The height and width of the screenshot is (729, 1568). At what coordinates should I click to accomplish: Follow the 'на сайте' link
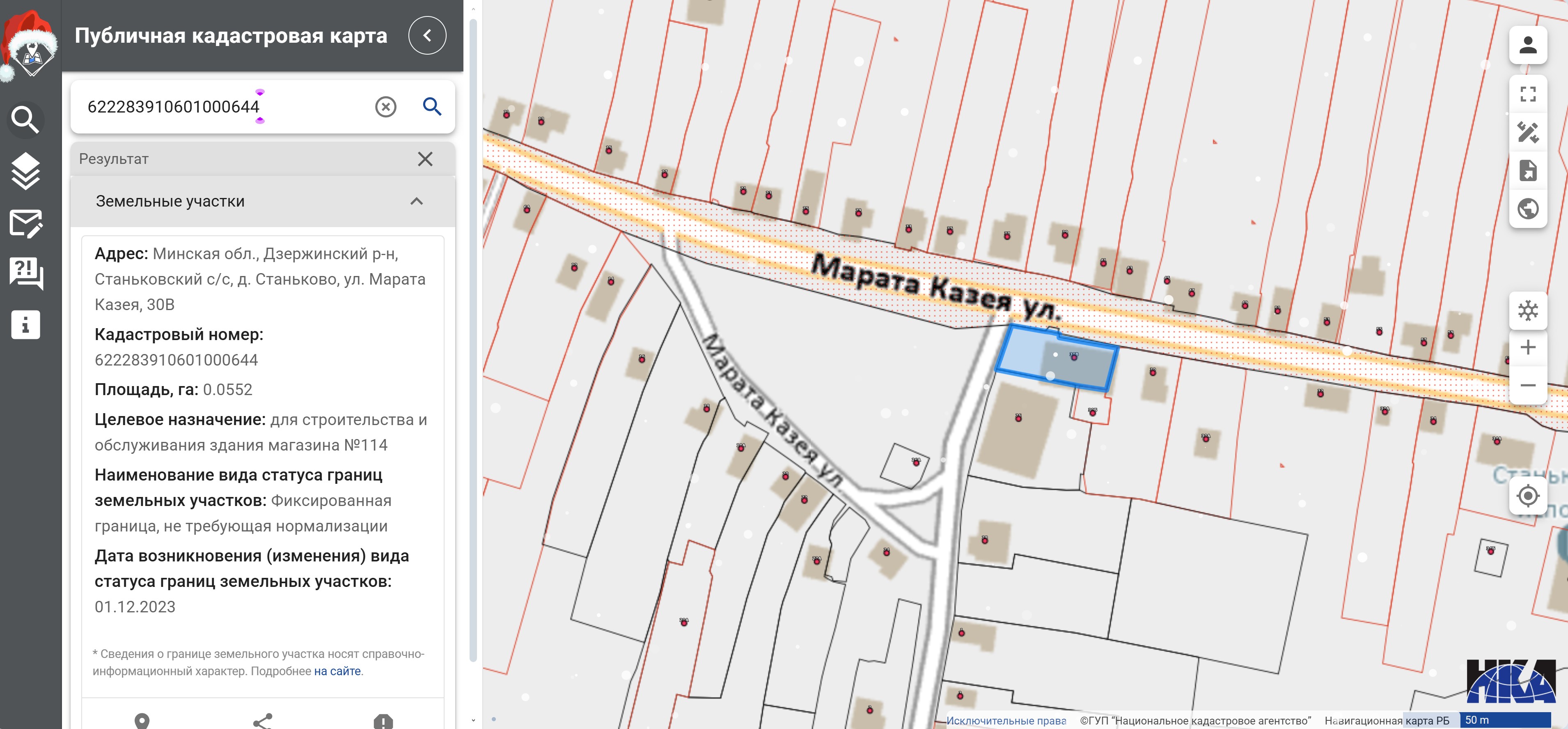[x=337, y=671]
